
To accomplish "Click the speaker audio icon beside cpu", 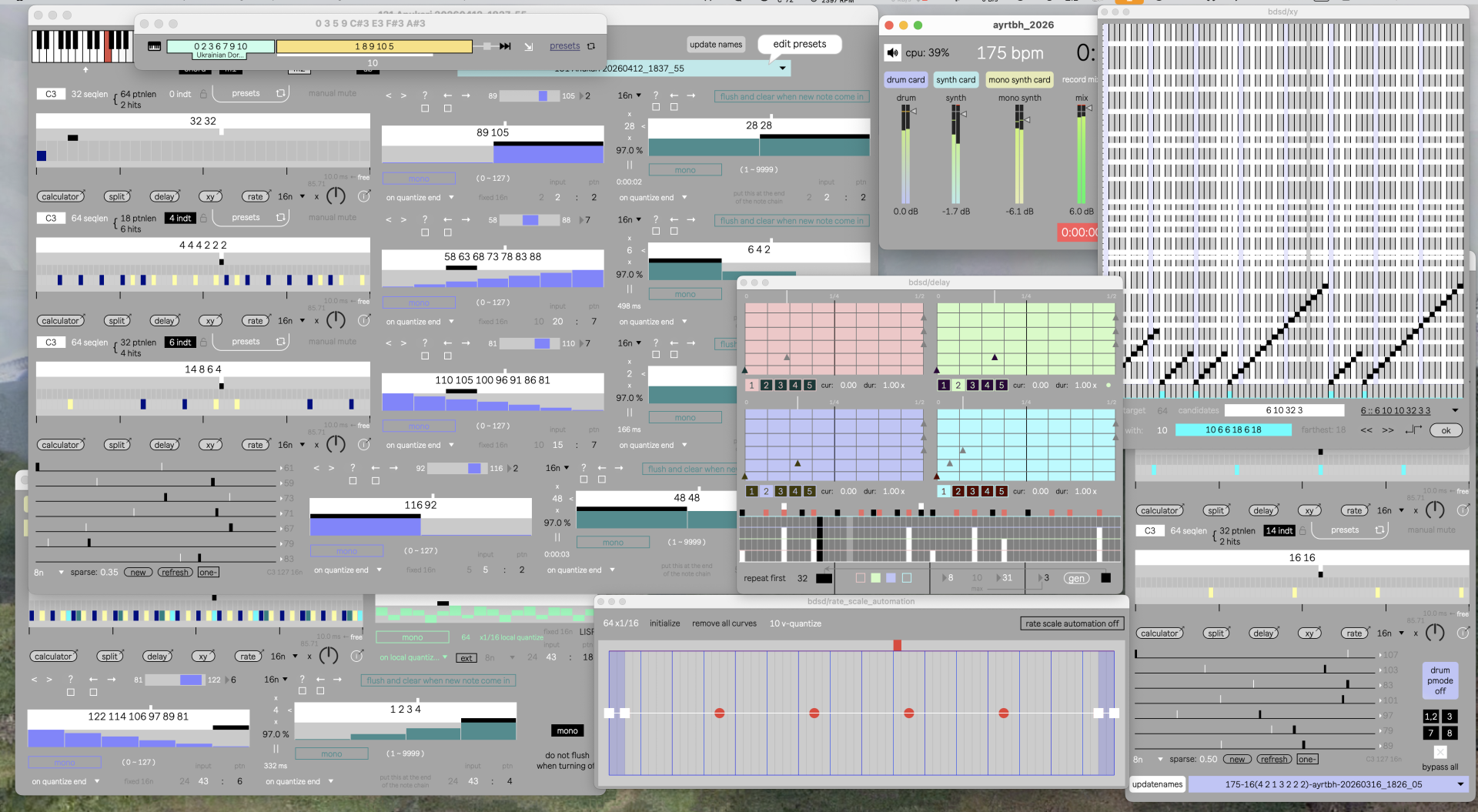I will [x=892, y=53].
